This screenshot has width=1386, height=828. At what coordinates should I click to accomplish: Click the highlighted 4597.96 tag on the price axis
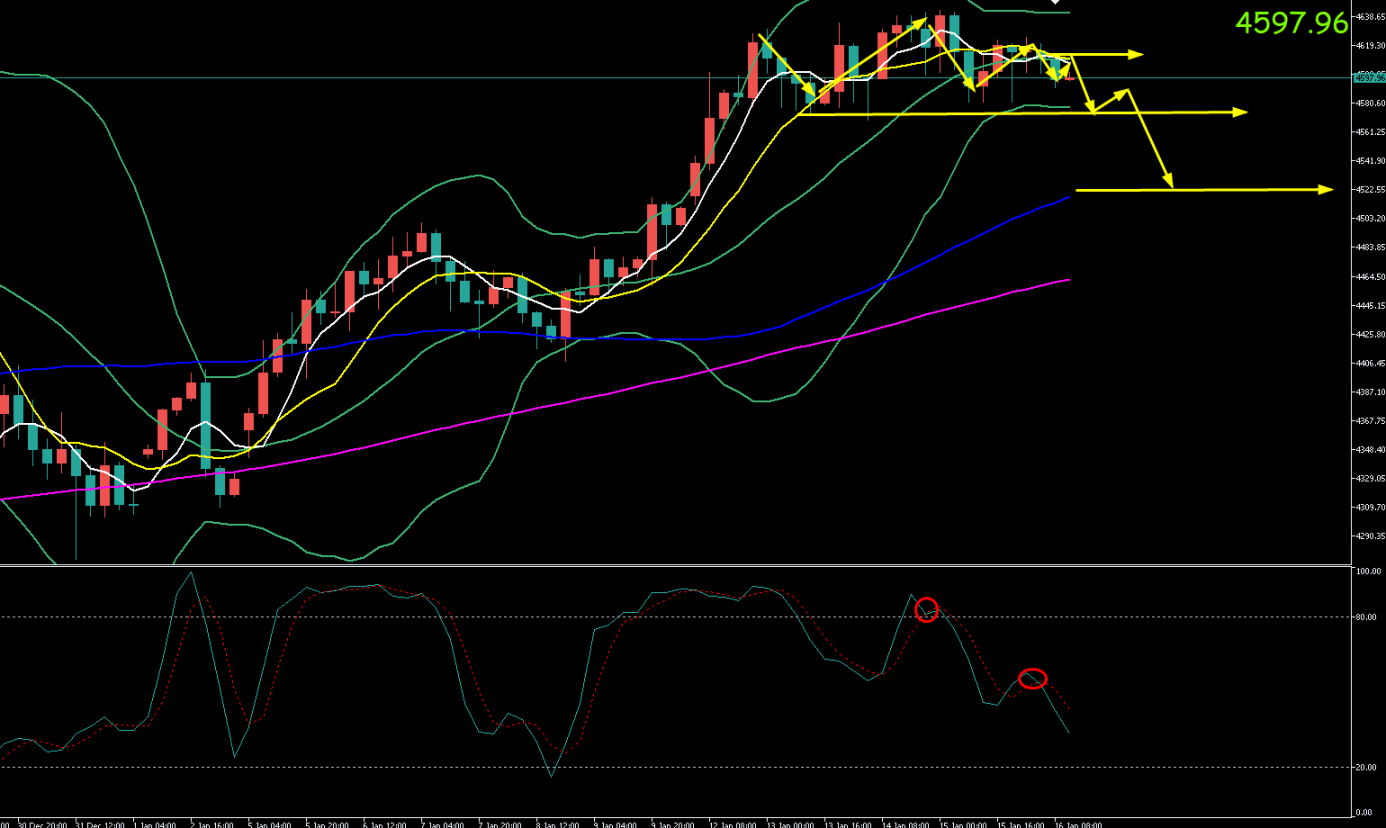coord(1367,77)
